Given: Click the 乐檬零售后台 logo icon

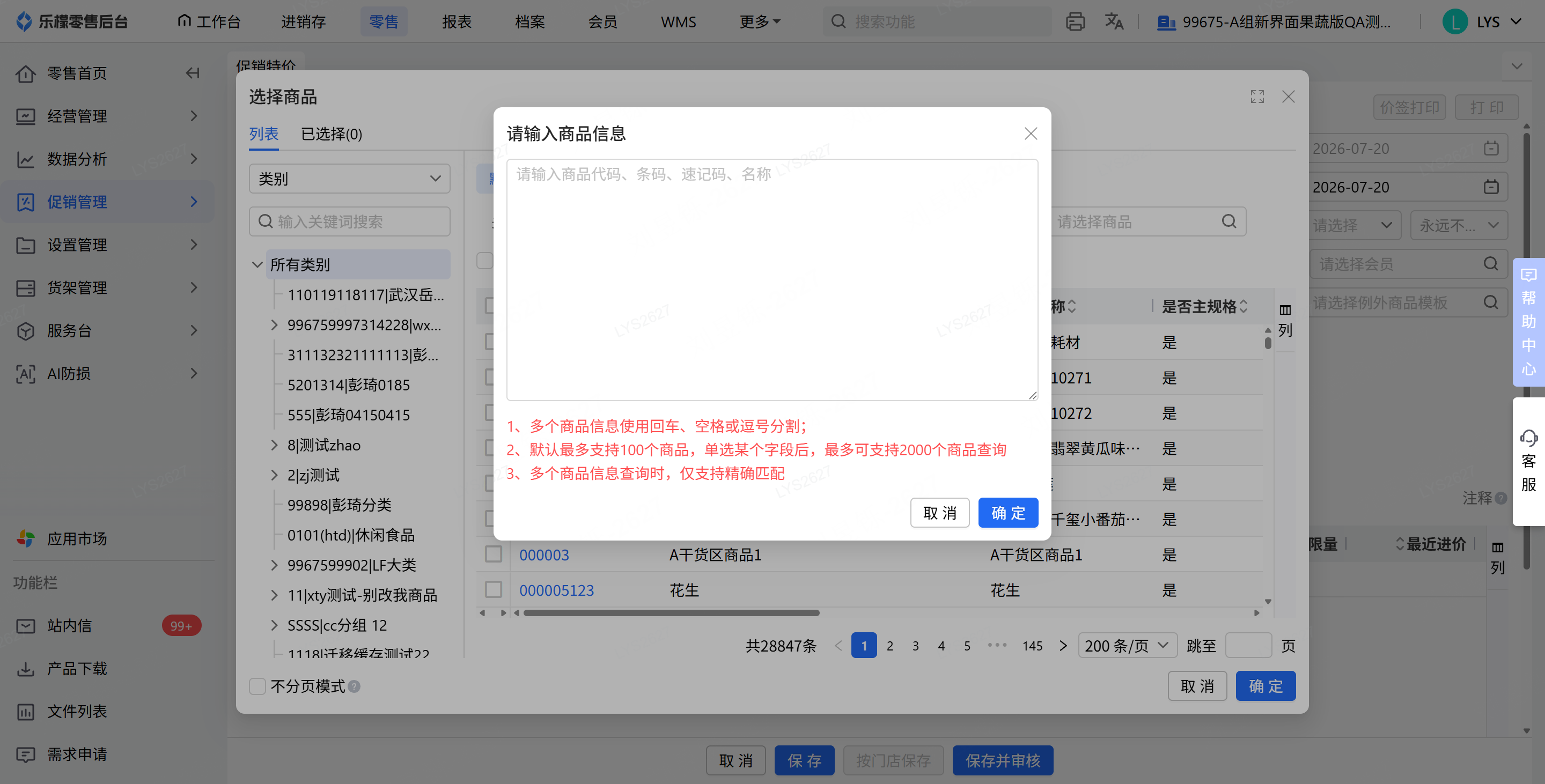Looking at the screenshot, I should 24,21.
